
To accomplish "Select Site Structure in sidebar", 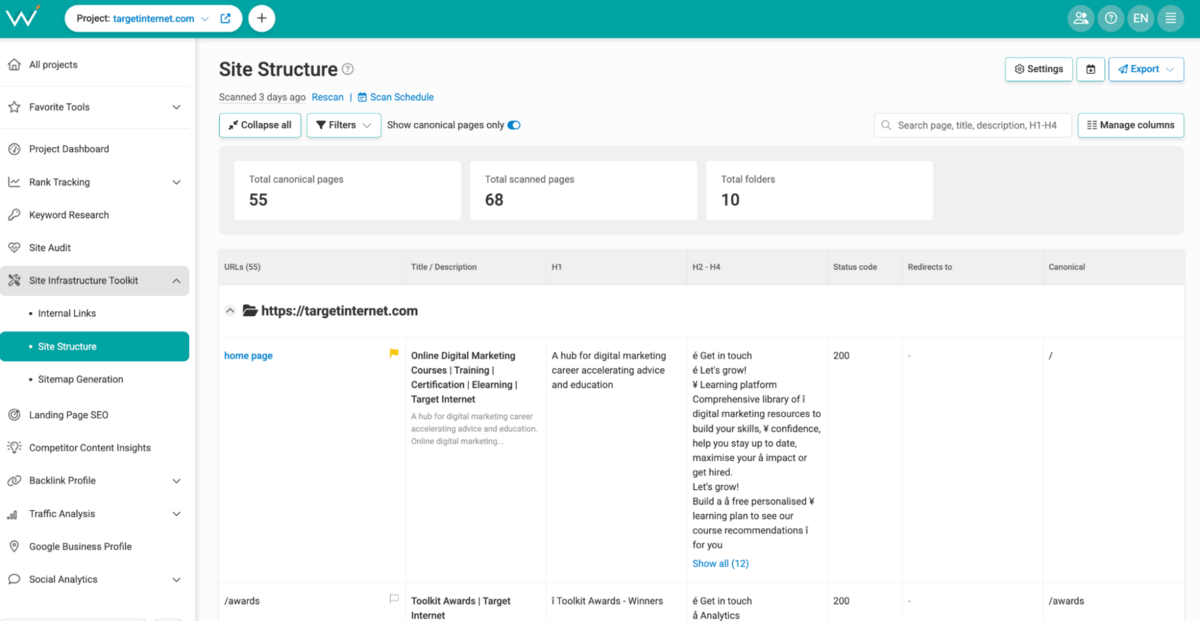I will [x=94, y=347].
